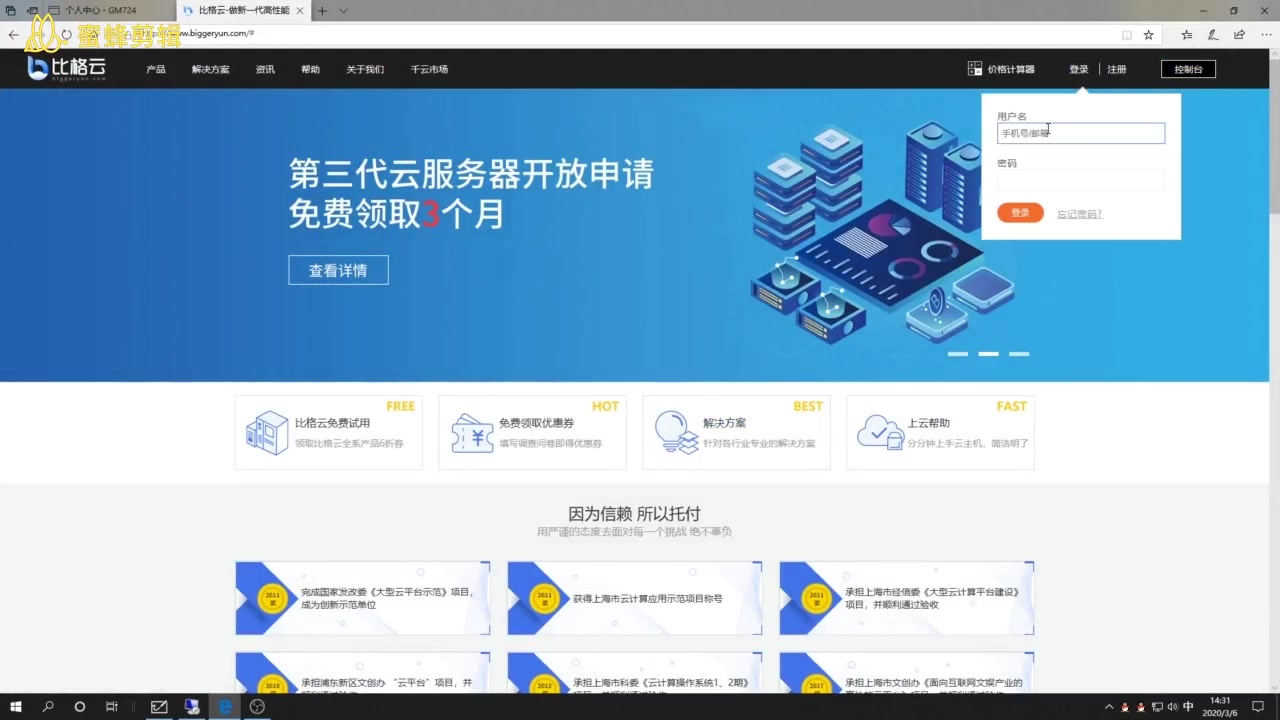This screenshot has height=720, width=1280.
Task: Open the 解决方案 navigation menu
Action: (x=210, y=69)
